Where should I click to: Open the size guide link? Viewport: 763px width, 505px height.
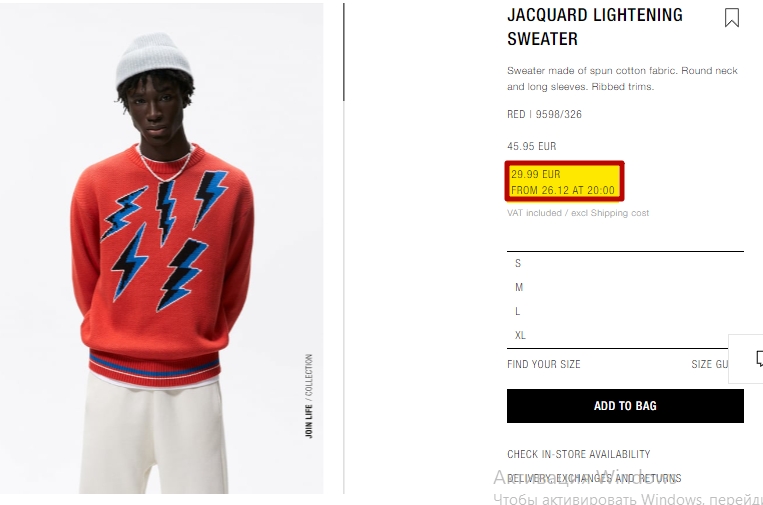click(x=710, y=364)
